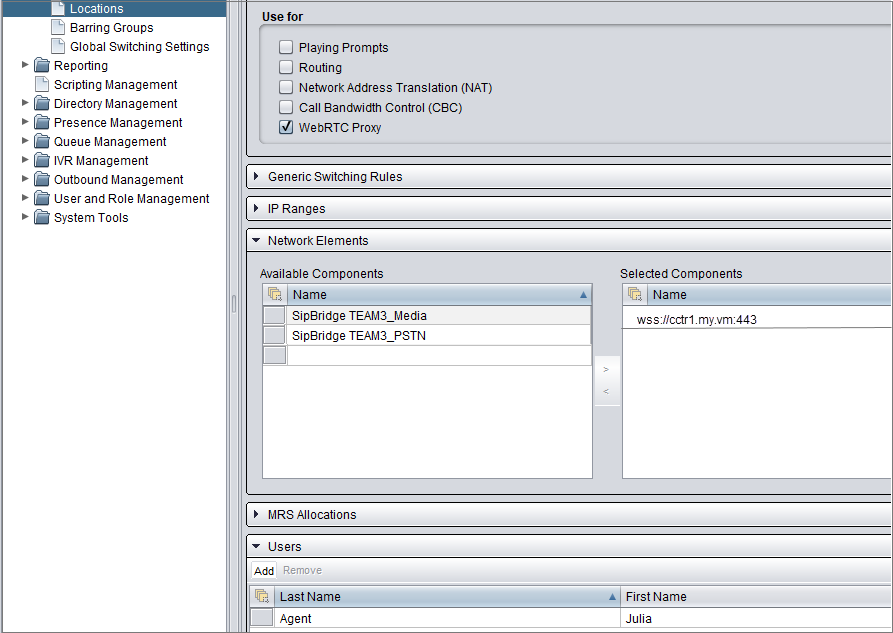Click the Scripting Management document icon
This screenshot has height=633, width=893.
coord(42,85)
